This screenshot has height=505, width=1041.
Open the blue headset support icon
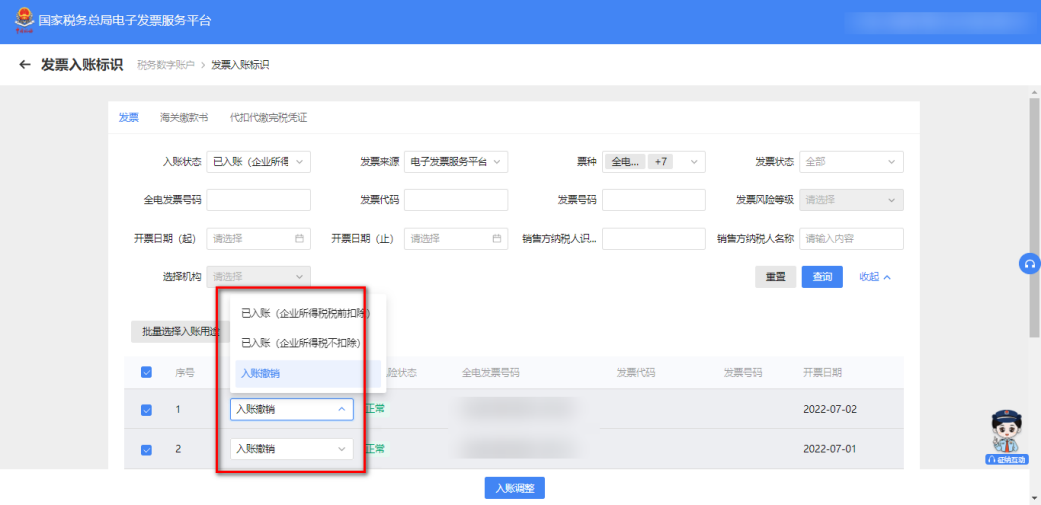pyautogui.click(x=1030, y=263)
